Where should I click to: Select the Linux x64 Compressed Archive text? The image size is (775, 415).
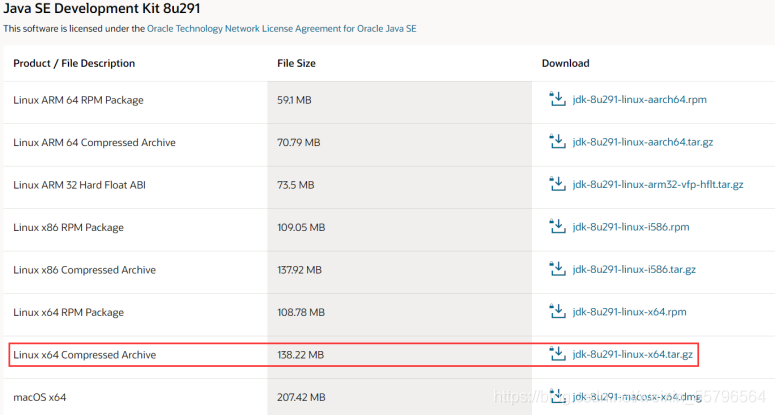(85, 355)
